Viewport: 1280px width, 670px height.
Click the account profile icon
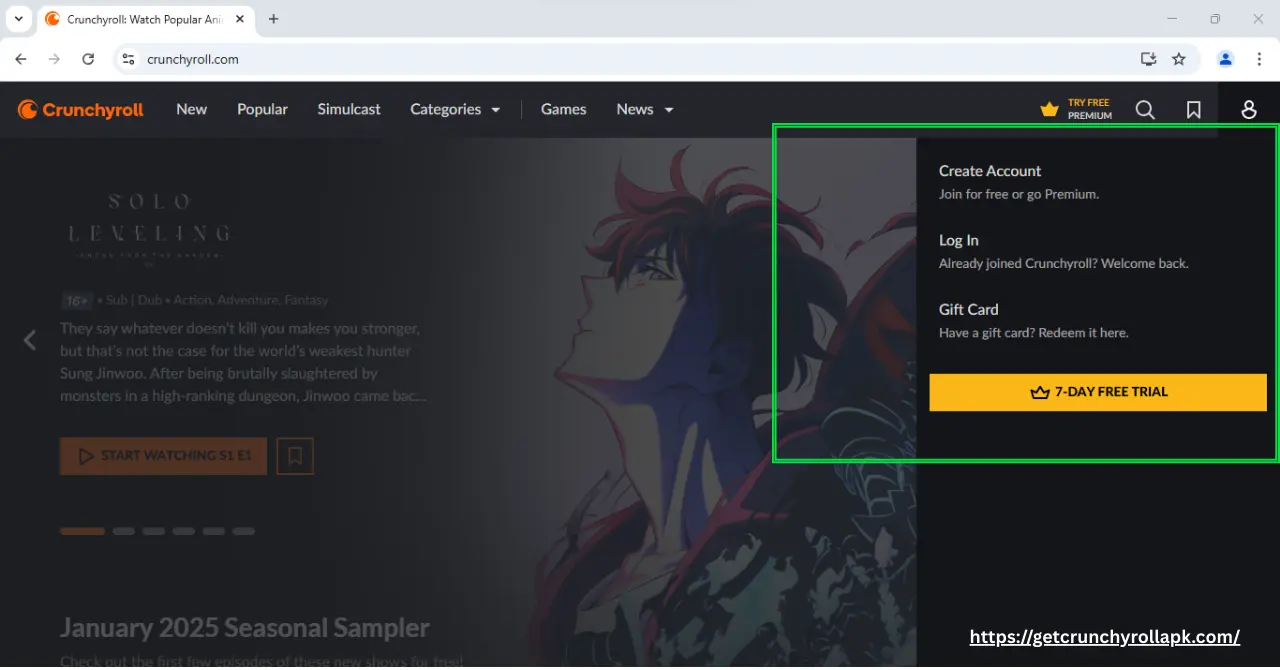(1249, 110)
